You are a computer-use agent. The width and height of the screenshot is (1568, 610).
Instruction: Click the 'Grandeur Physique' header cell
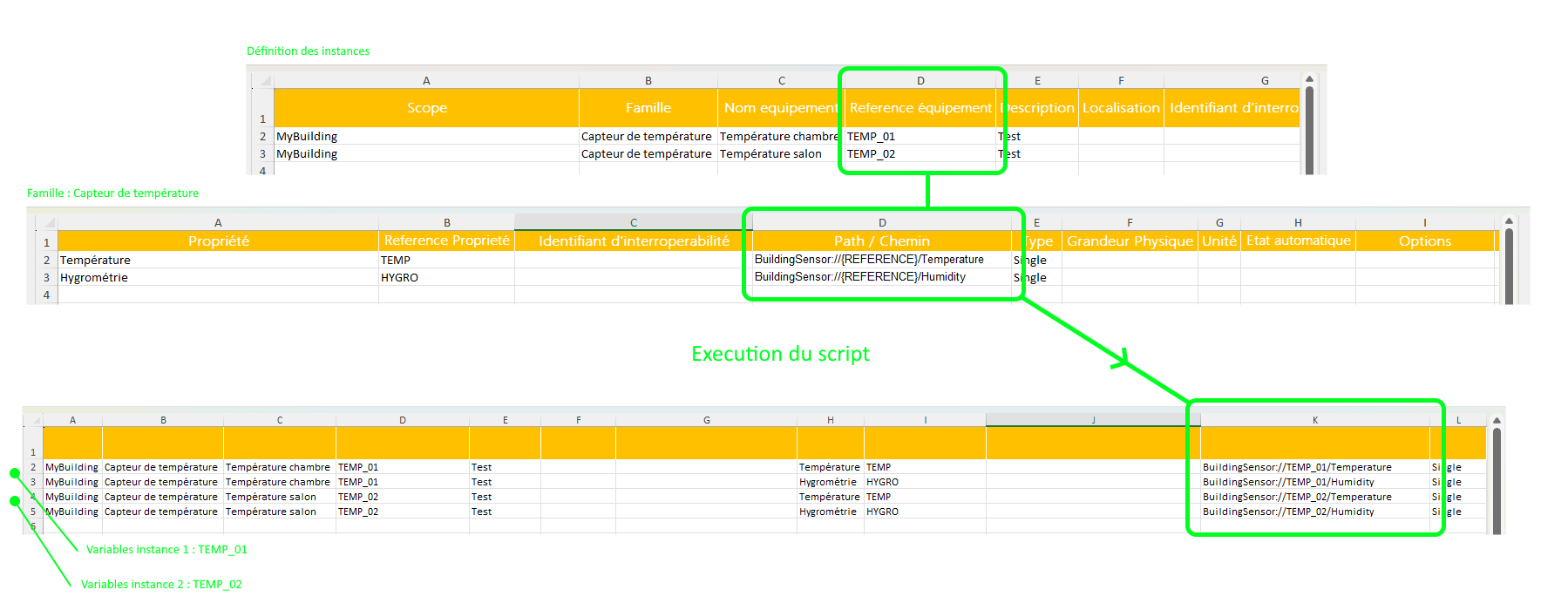(1130, 241)
